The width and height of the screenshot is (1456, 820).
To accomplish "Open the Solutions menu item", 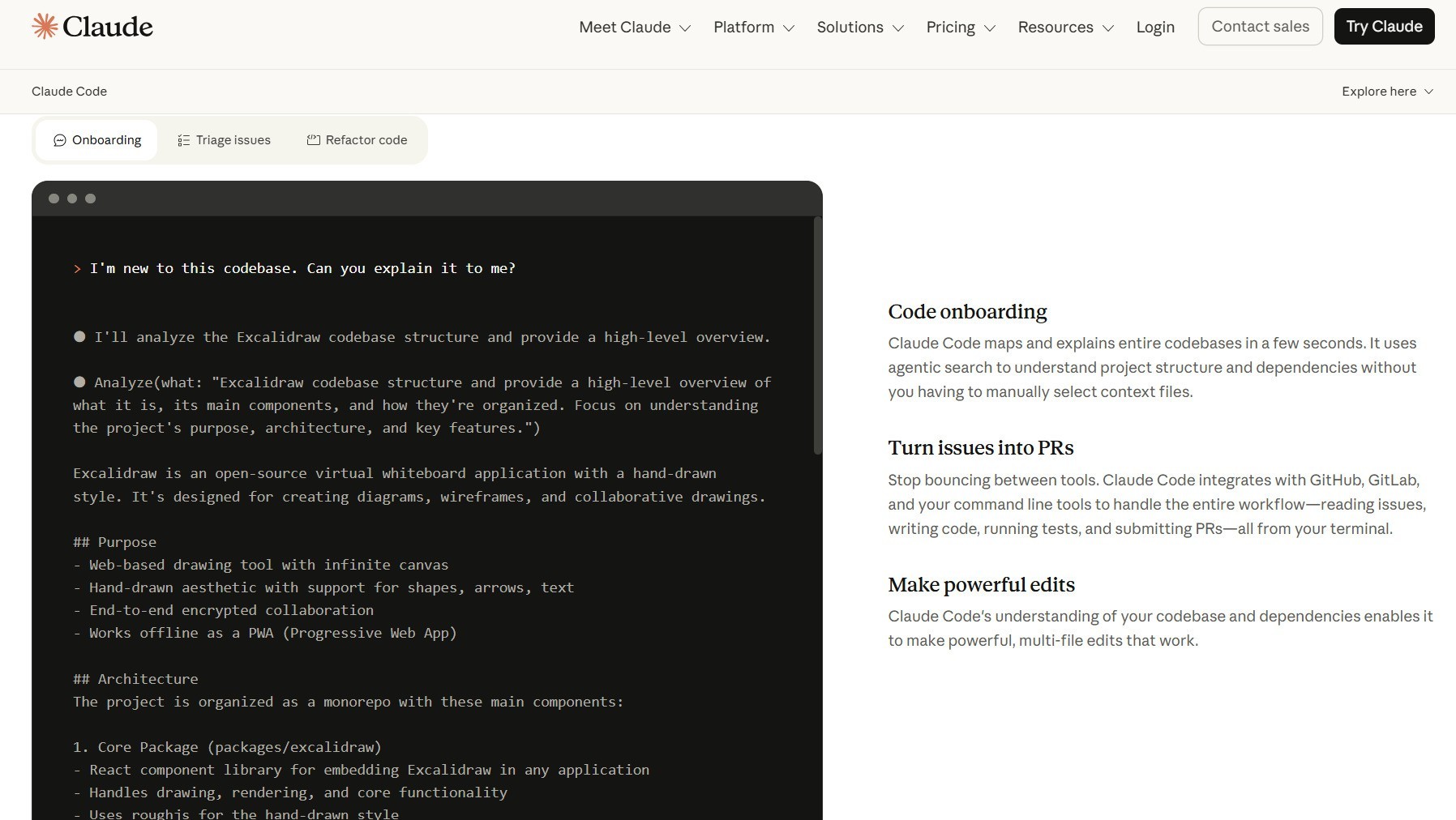I will tap(860, 27).
